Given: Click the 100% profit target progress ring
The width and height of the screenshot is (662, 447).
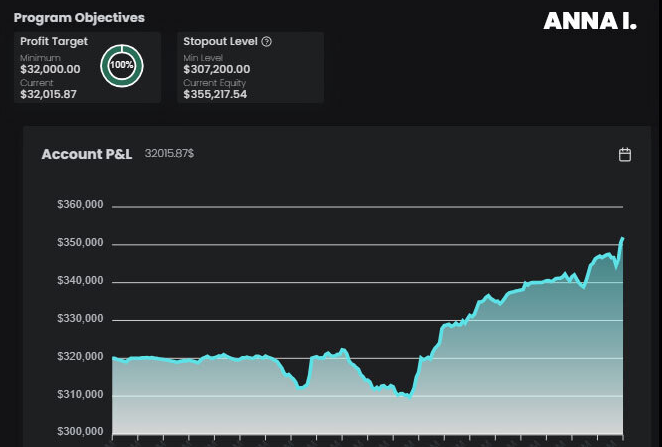Looking at the screenshot, I should click(x=122, y=65).
